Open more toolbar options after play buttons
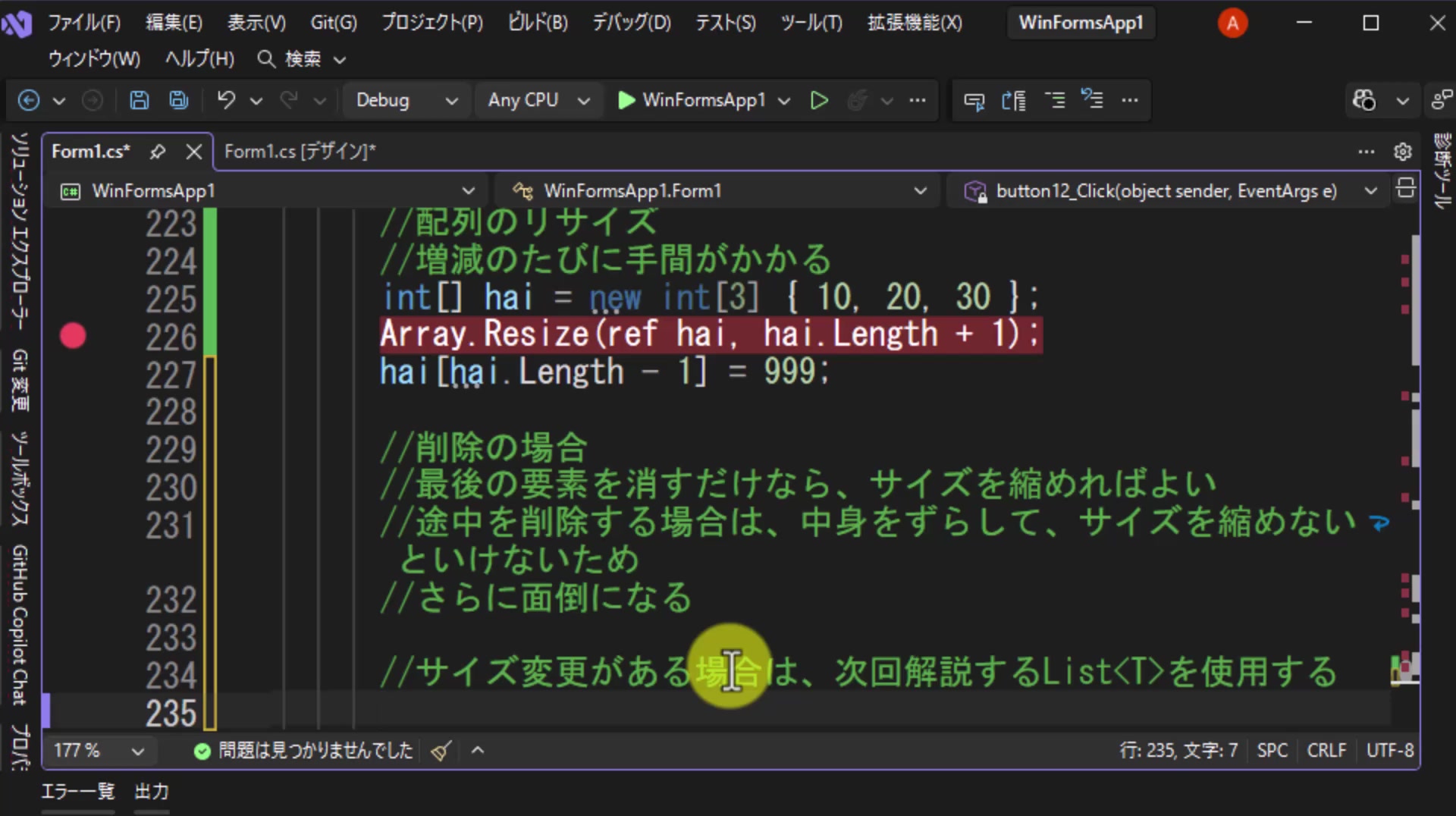The width and height of the screenshot is (1456, 816). pyautogui.click(x=918, y=100)
